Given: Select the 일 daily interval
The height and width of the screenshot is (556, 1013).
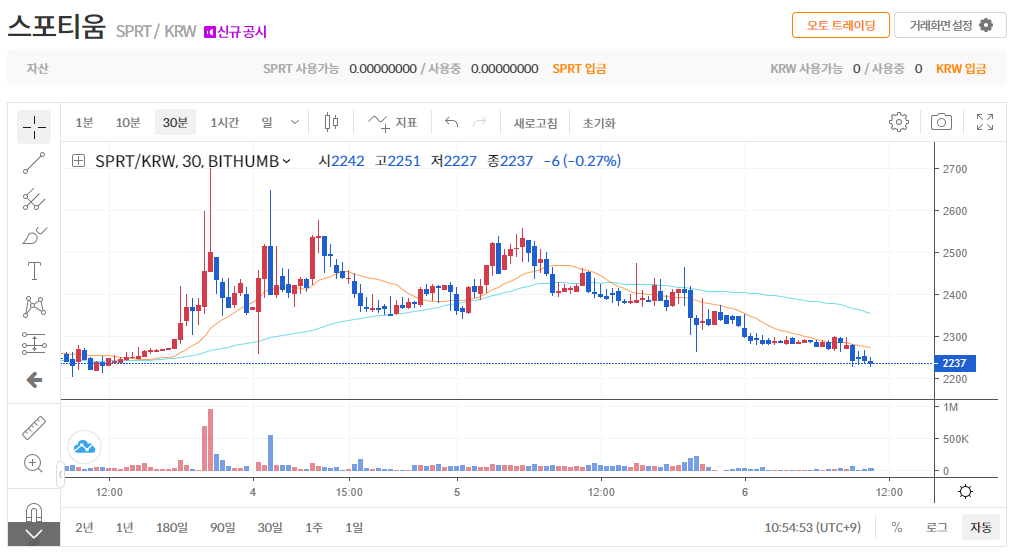Looking at the screenshot, I should click(x=267, y=122).
